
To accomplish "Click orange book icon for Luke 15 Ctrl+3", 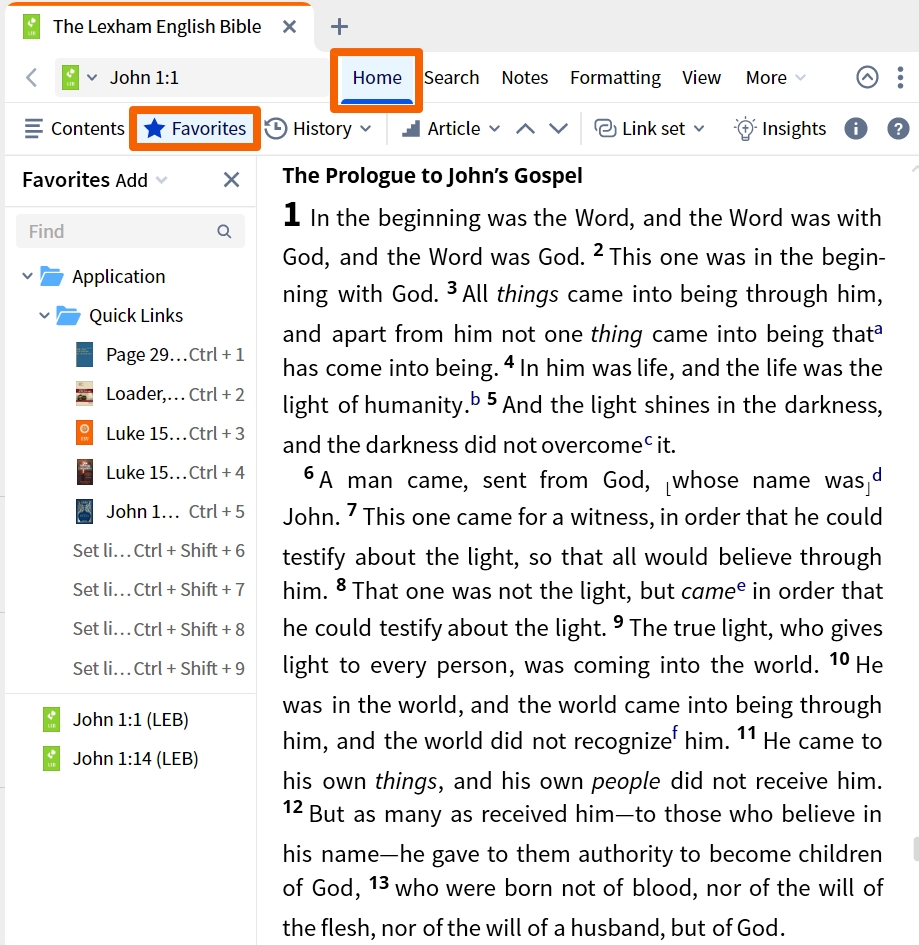I will (84, 433).
